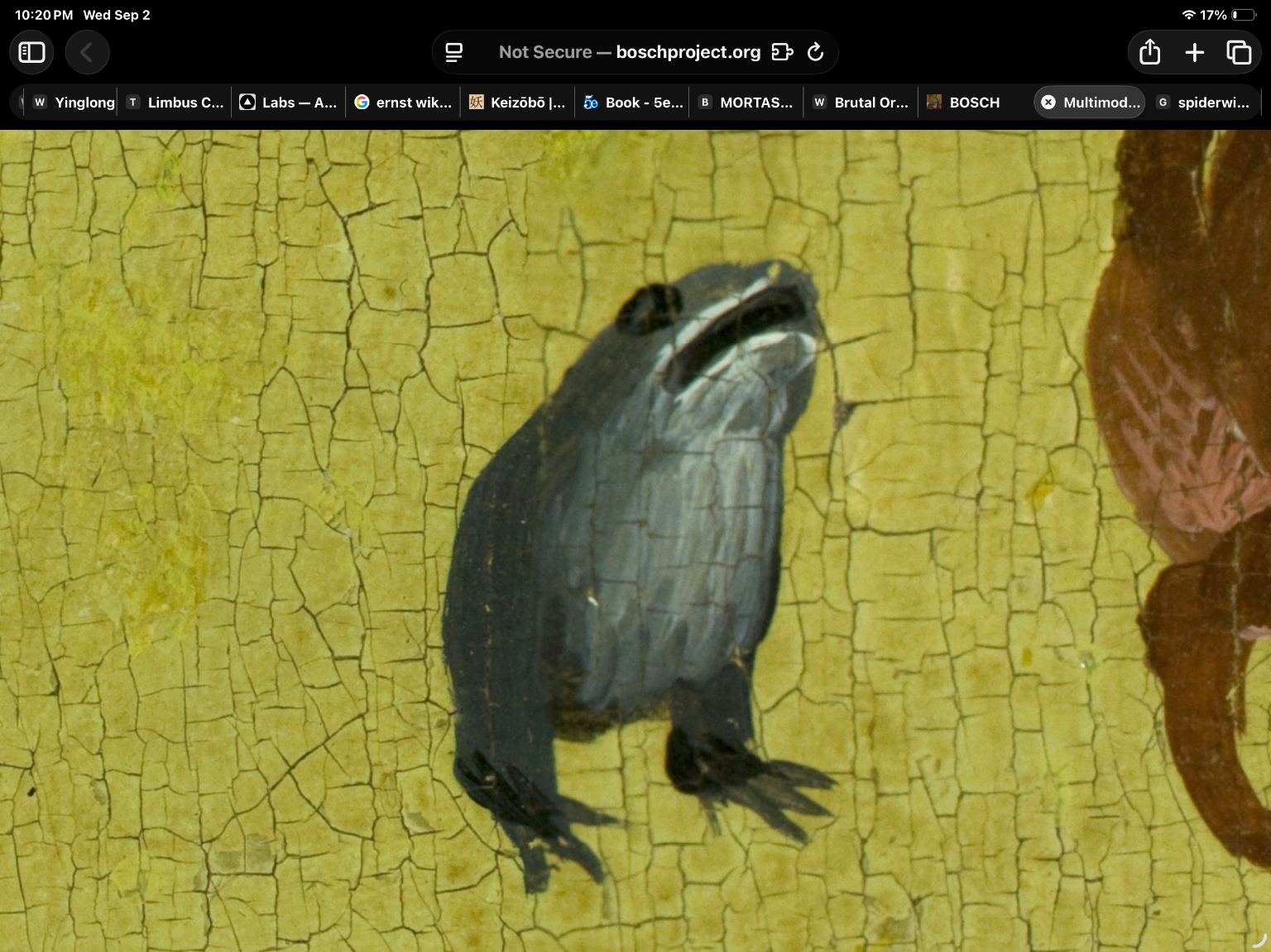Reload the boschproject.org page
Screen dimensions: 1271x952
click(x=815, y=52)
